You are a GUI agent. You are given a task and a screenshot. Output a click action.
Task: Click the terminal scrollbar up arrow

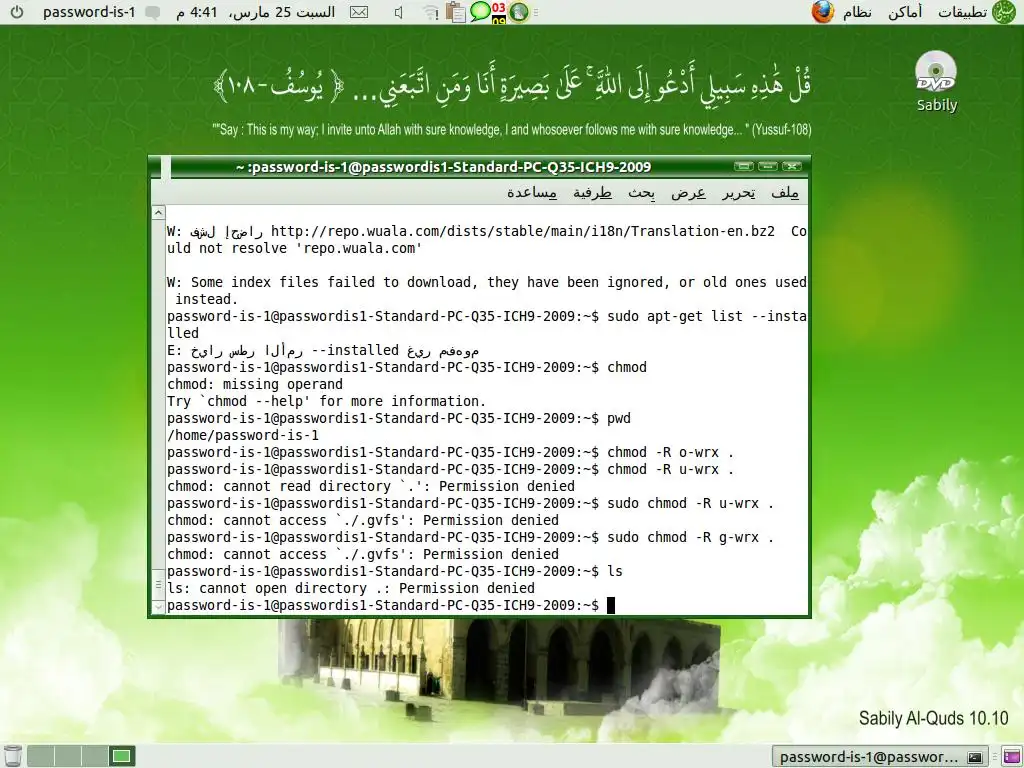[x=158, y=213]
